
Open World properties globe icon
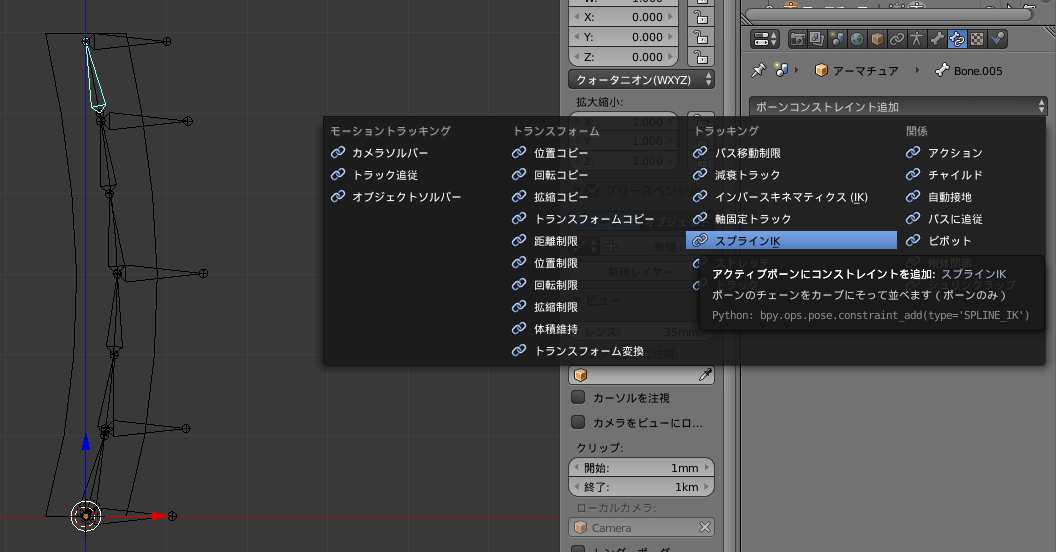click(x=857, y=39)
